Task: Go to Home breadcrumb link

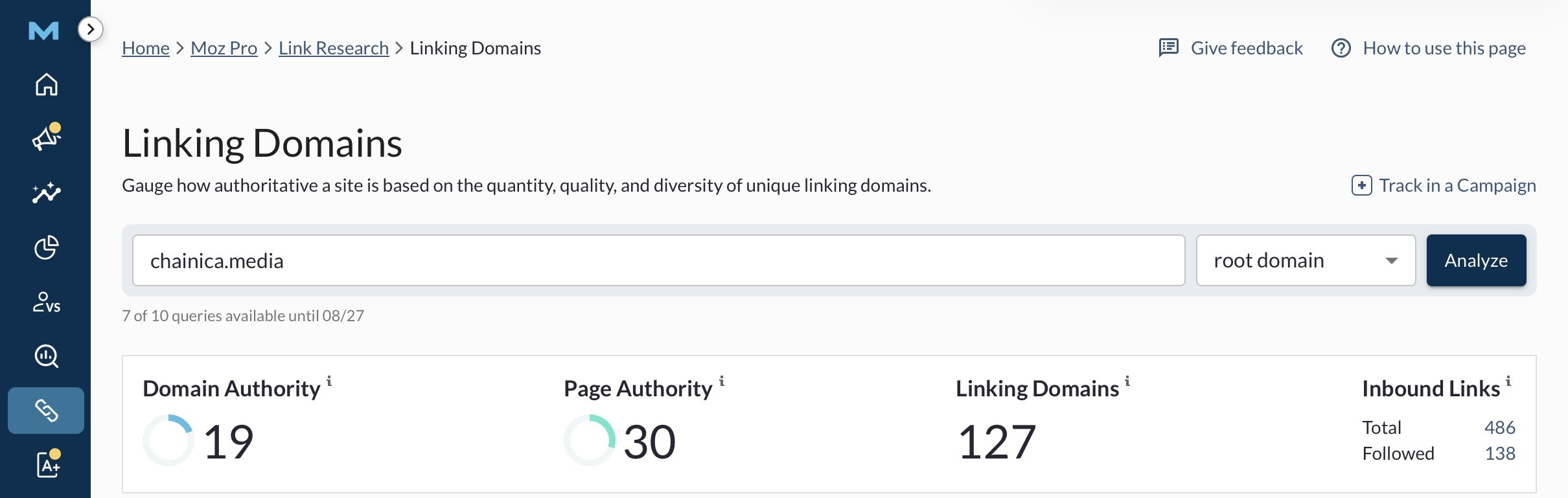Action: click(146, 48)
